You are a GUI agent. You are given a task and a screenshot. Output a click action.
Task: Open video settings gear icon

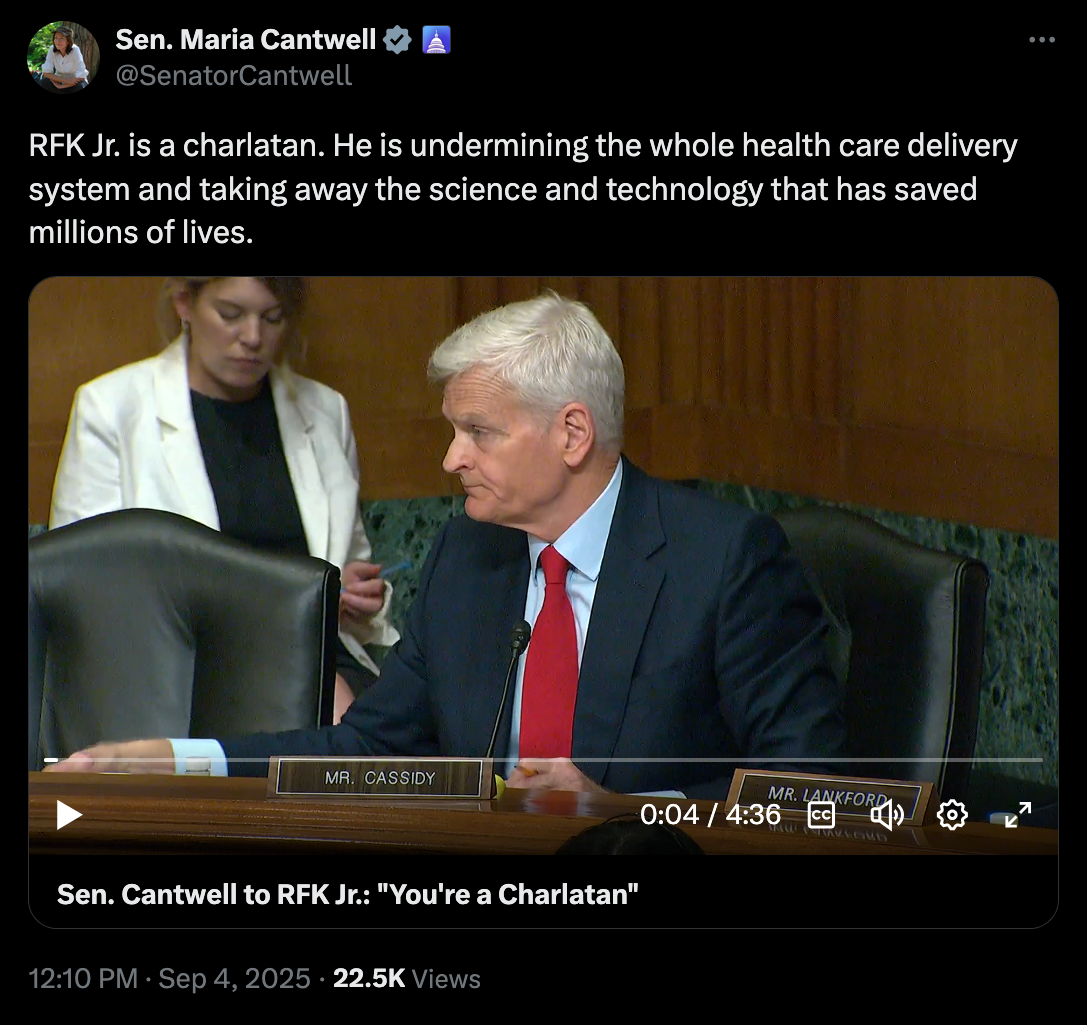[953, 814]
